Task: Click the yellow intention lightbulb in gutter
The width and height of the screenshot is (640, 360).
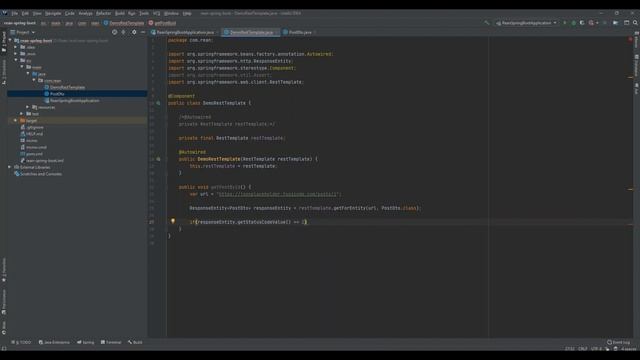Action: coord(173,221)
